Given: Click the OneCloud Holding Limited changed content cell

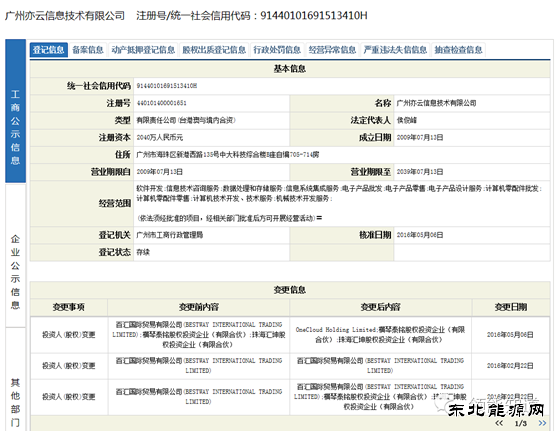Looking at the screenshot, I should pos(380,335).
